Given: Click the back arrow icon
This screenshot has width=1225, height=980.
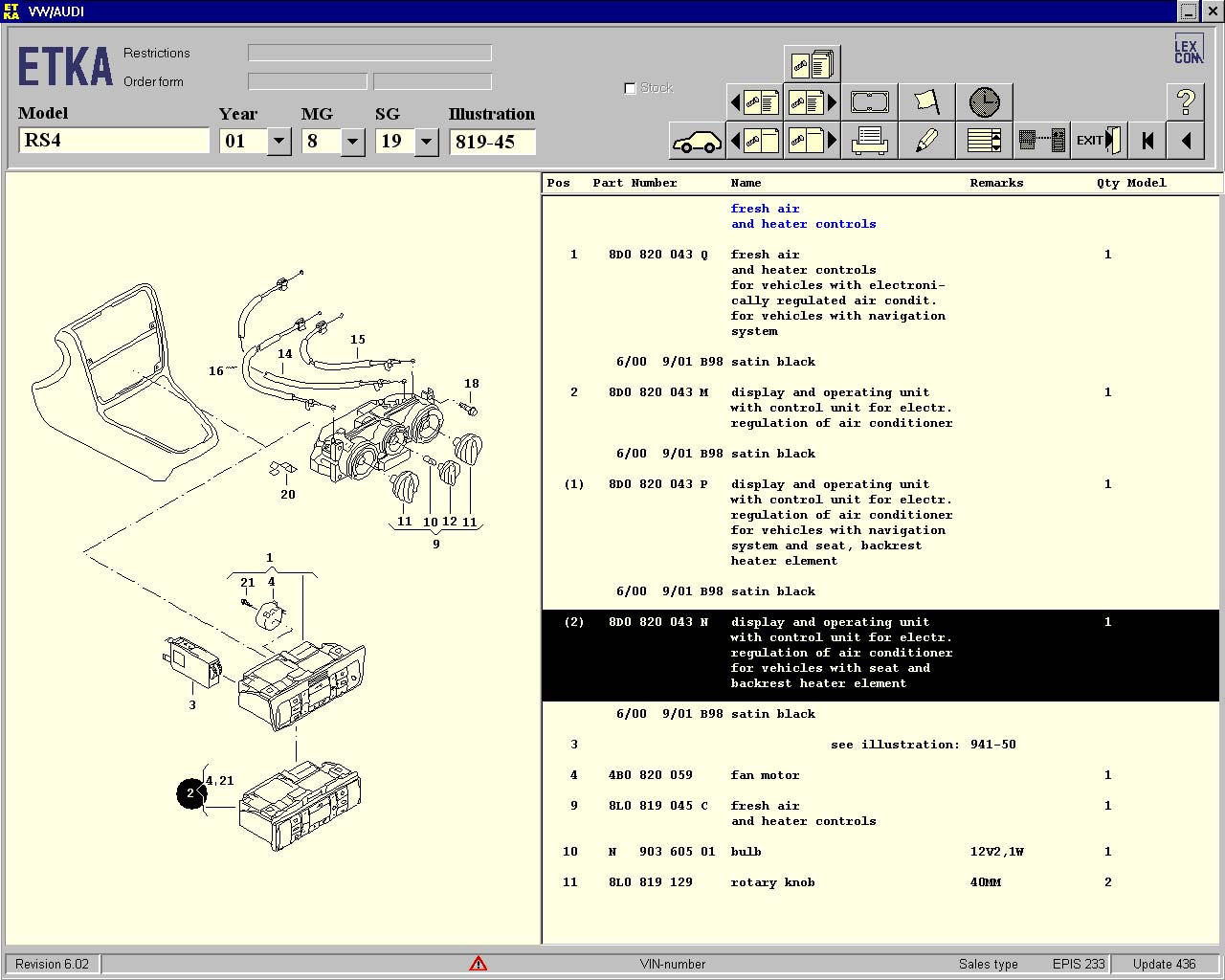Looking at the screenshot, I should click(x=1186, y=141).
